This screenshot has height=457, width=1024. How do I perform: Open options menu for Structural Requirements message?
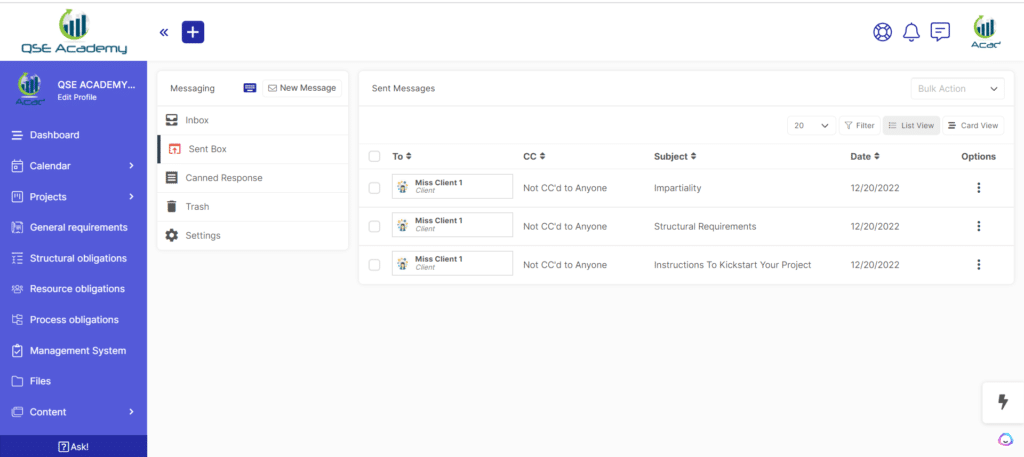pos(978,227)
